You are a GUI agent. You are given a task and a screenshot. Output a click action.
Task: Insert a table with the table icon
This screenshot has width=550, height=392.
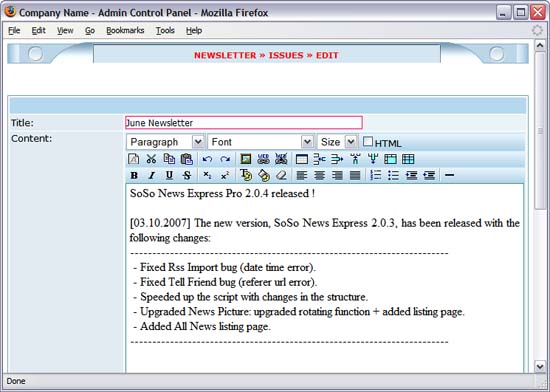coord(302,159)
